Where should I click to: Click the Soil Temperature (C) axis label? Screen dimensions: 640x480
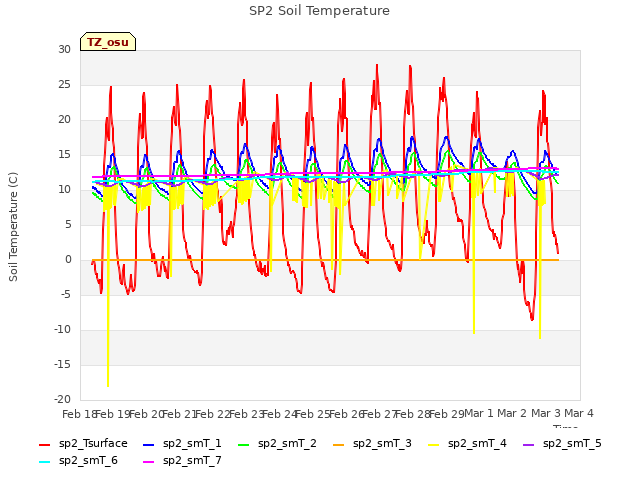coord(13,227)
